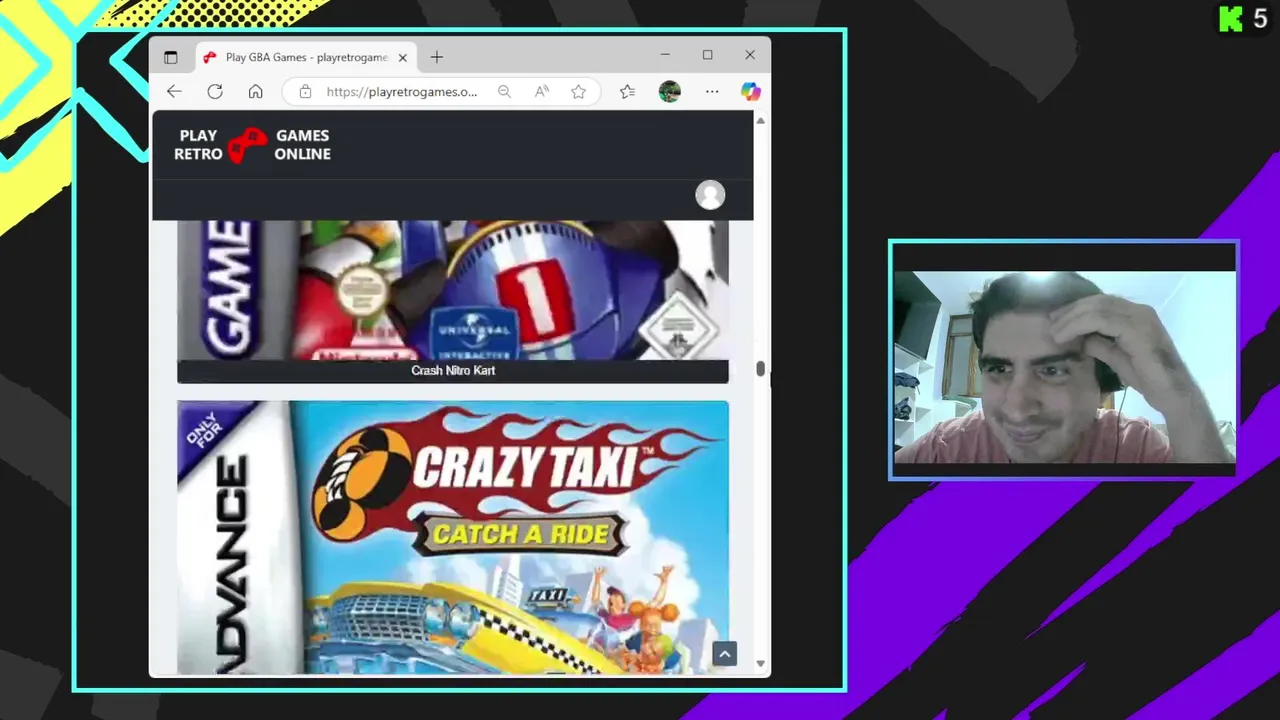
Task: Close the Play GBA Games tab
Action: 402,57
